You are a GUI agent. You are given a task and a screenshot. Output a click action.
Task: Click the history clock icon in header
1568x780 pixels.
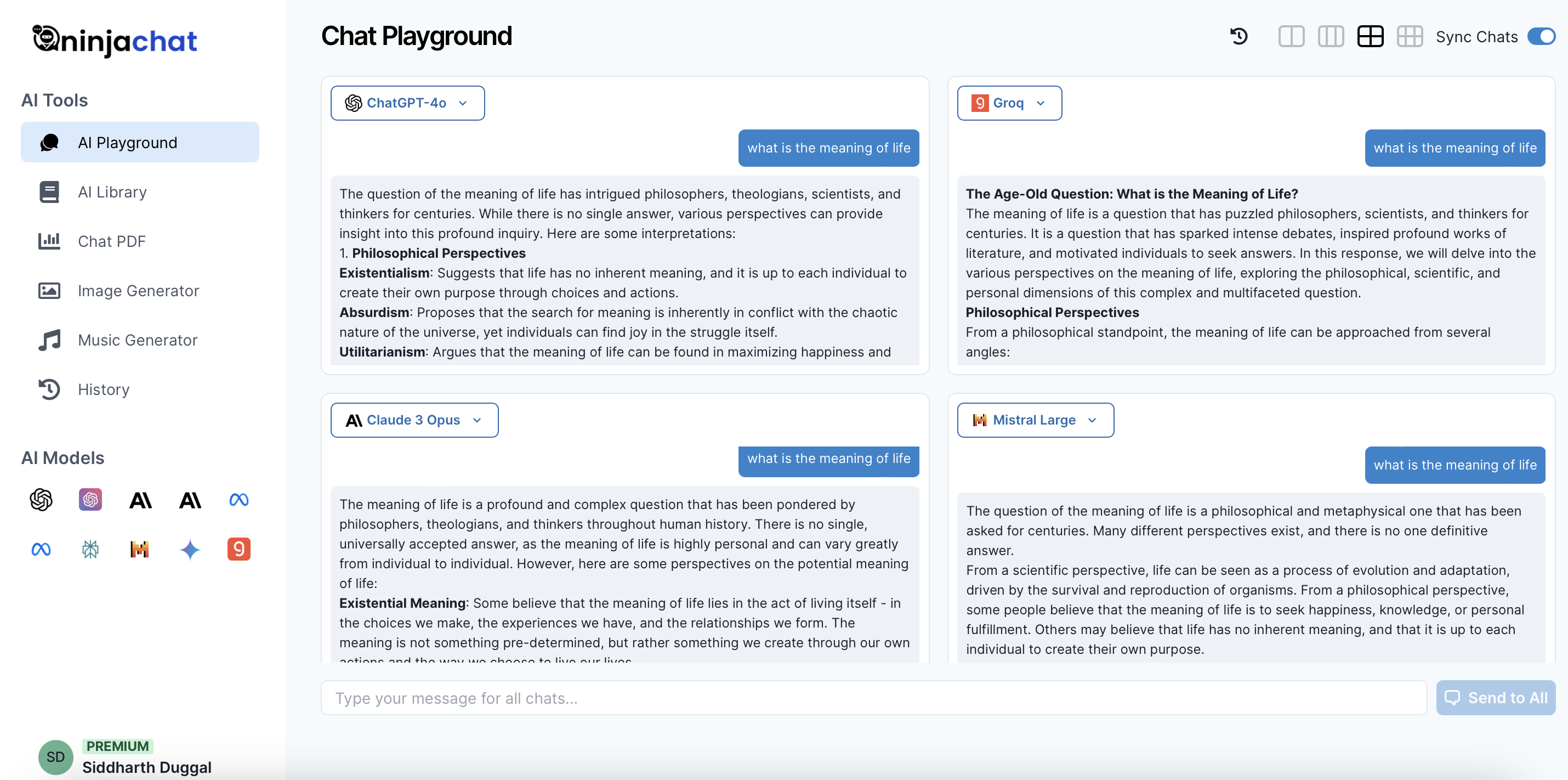tap(1239, 37)
